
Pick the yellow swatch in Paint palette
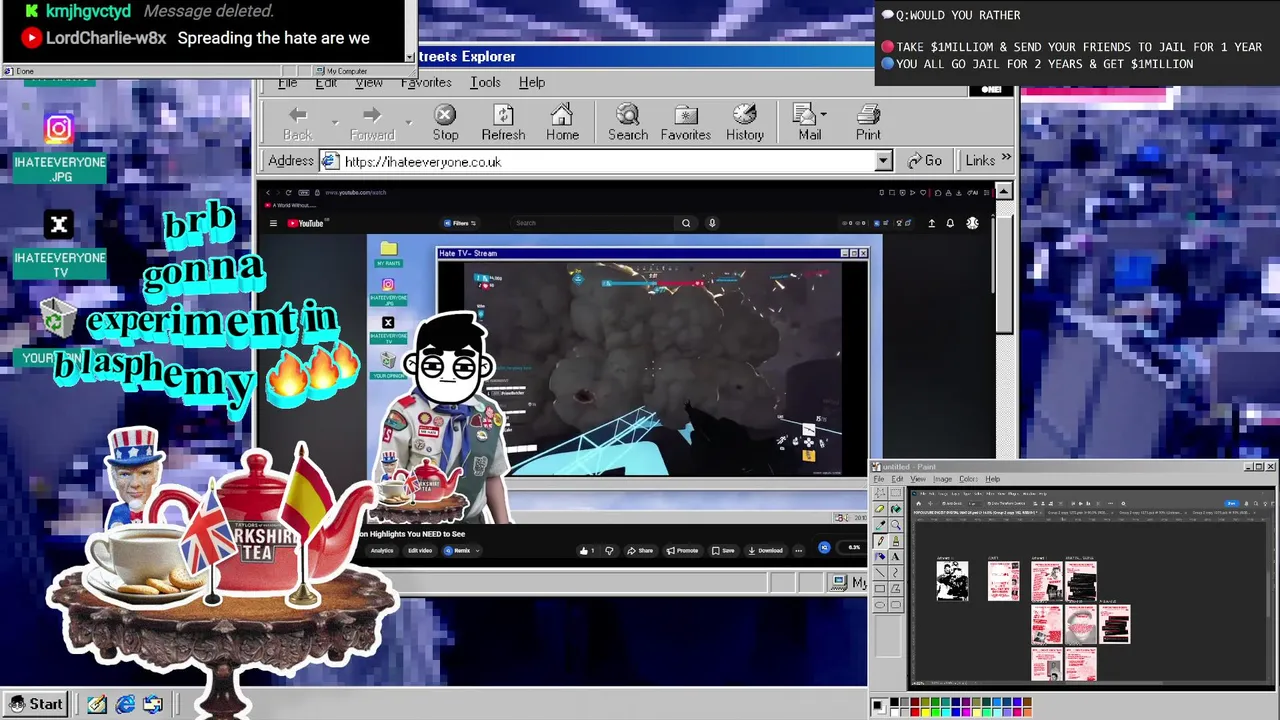click(925, 712)
